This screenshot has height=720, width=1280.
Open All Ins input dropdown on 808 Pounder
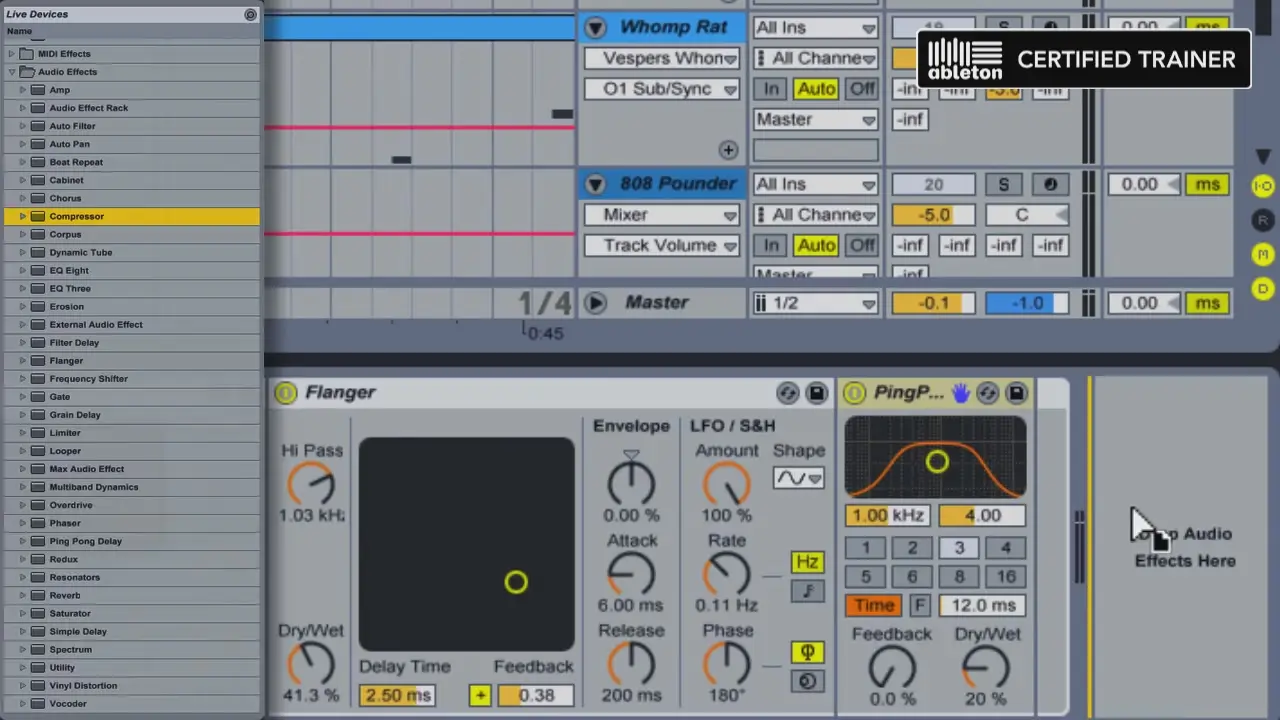coord(816,184)
